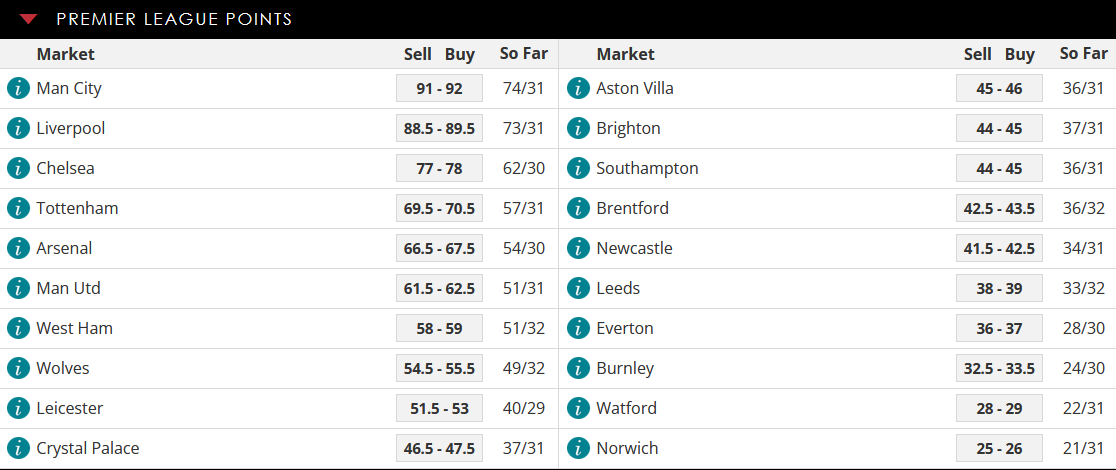Select the Watford 28 - 29 spread
Viewport: 1116px width, 470px height.
click(999, 408)
